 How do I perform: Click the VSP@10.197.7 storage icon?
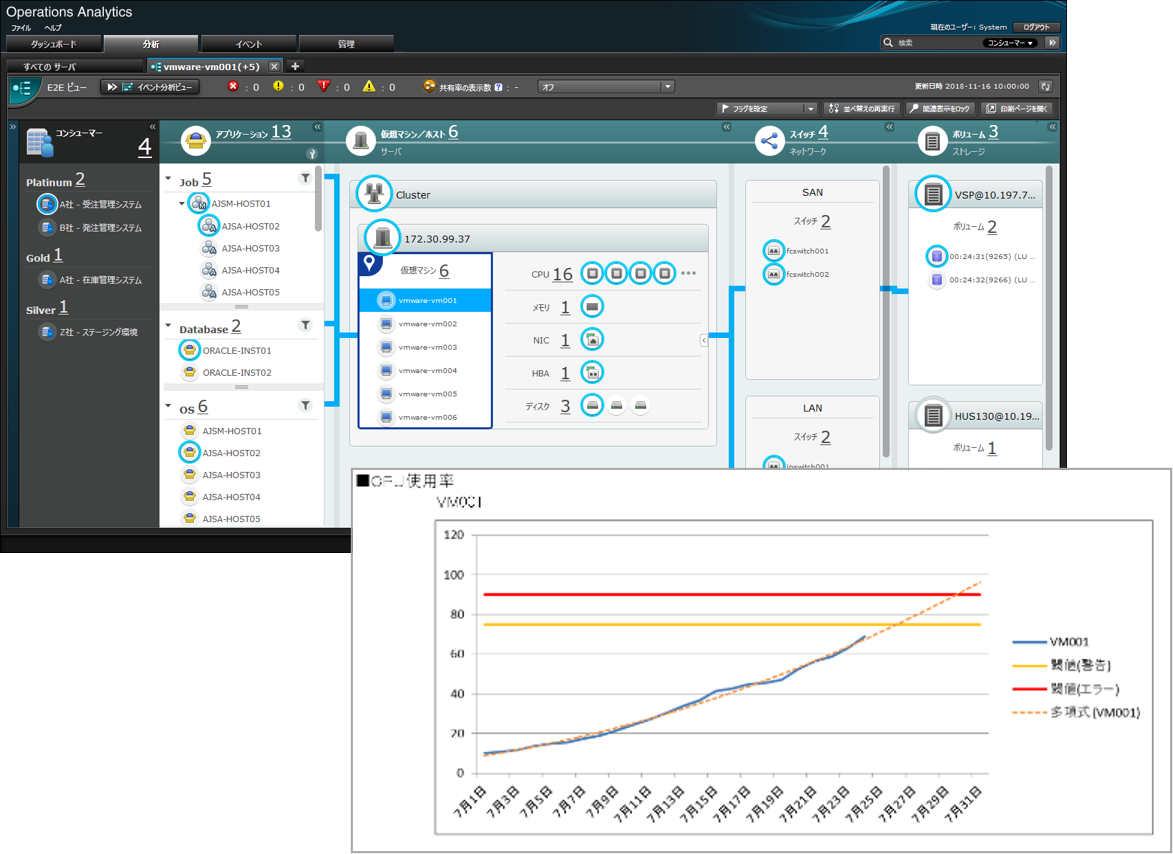coord(932,194)
